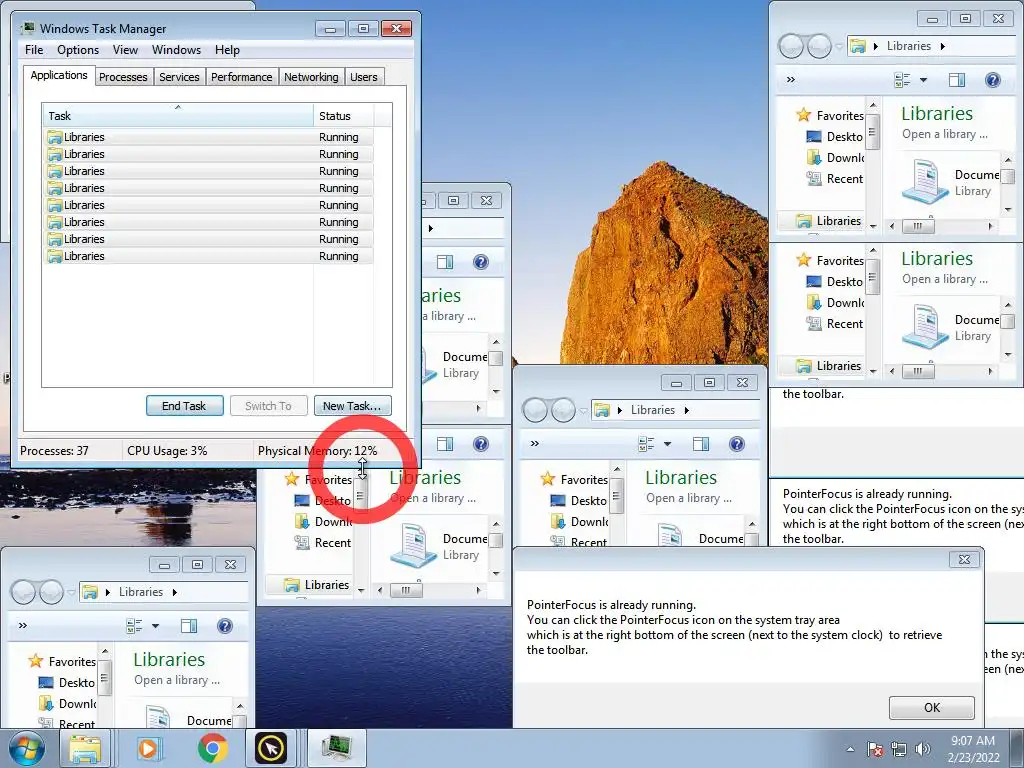Click Help icon in bottom-left Libraries window
The image size is (1024, 768).
[x=225, y=626]
